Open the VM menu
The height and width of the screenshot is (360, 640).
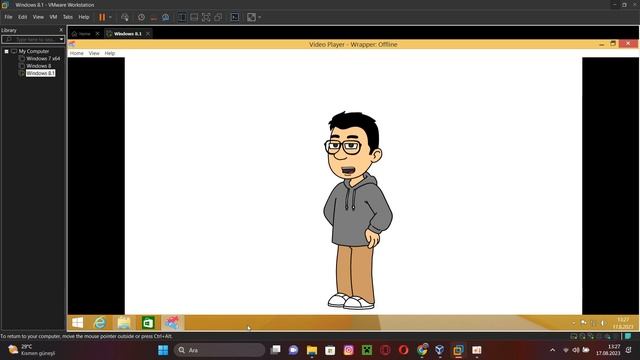point(53,17)
